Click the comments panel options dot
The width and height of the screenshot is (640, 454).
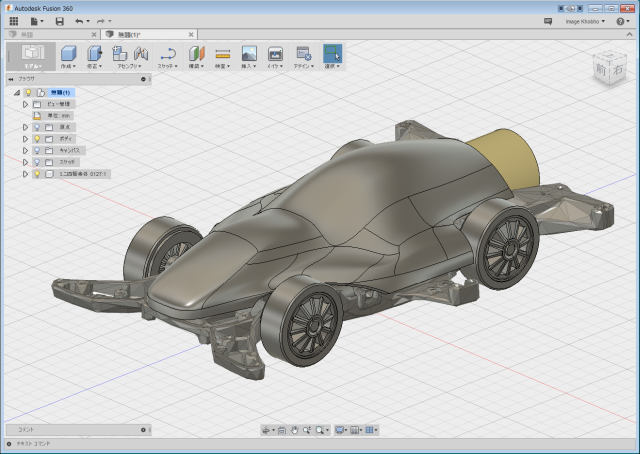143,430
